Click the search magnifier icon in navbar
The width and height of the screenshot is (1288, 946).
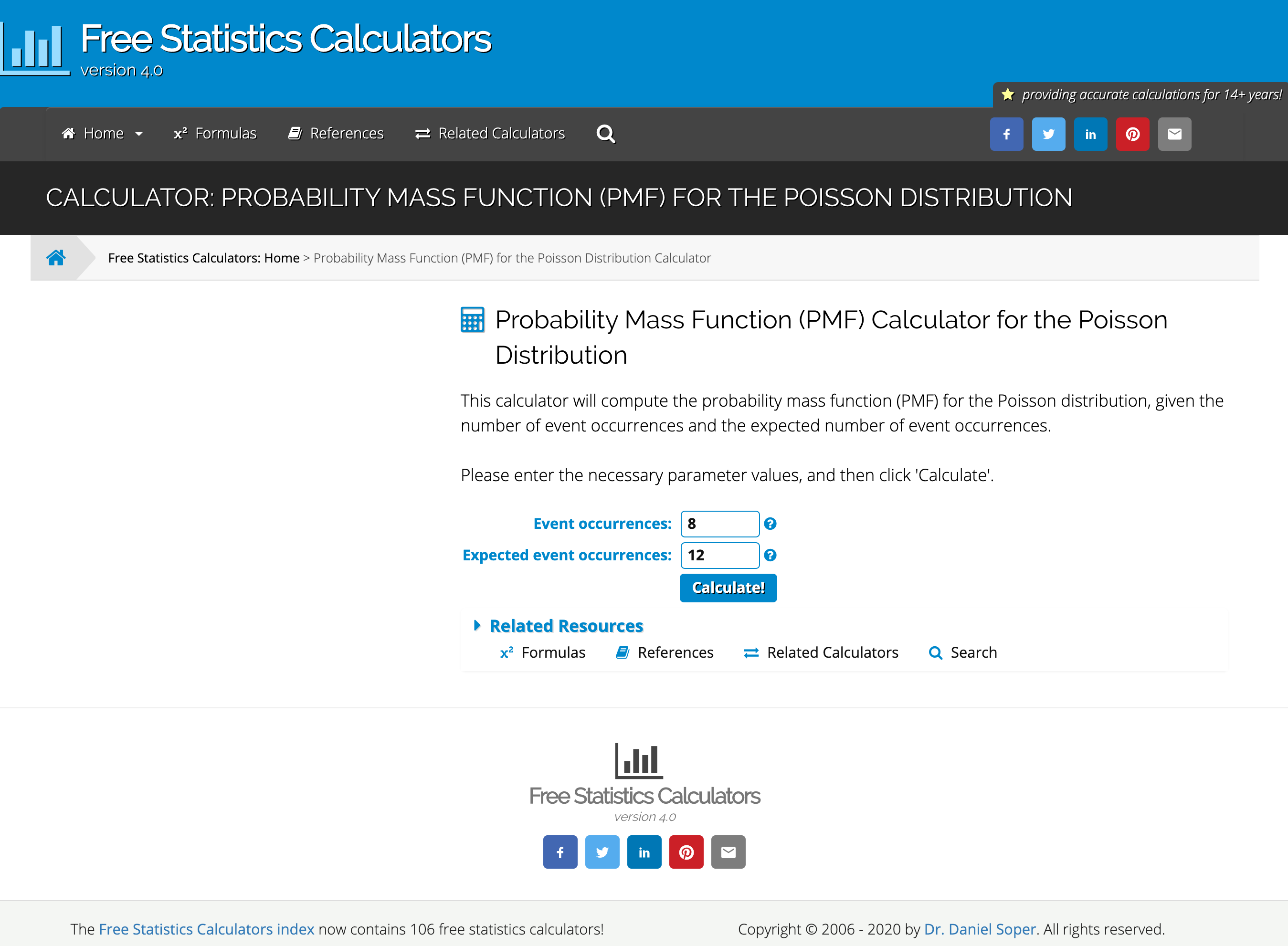(x=605, y=134)
